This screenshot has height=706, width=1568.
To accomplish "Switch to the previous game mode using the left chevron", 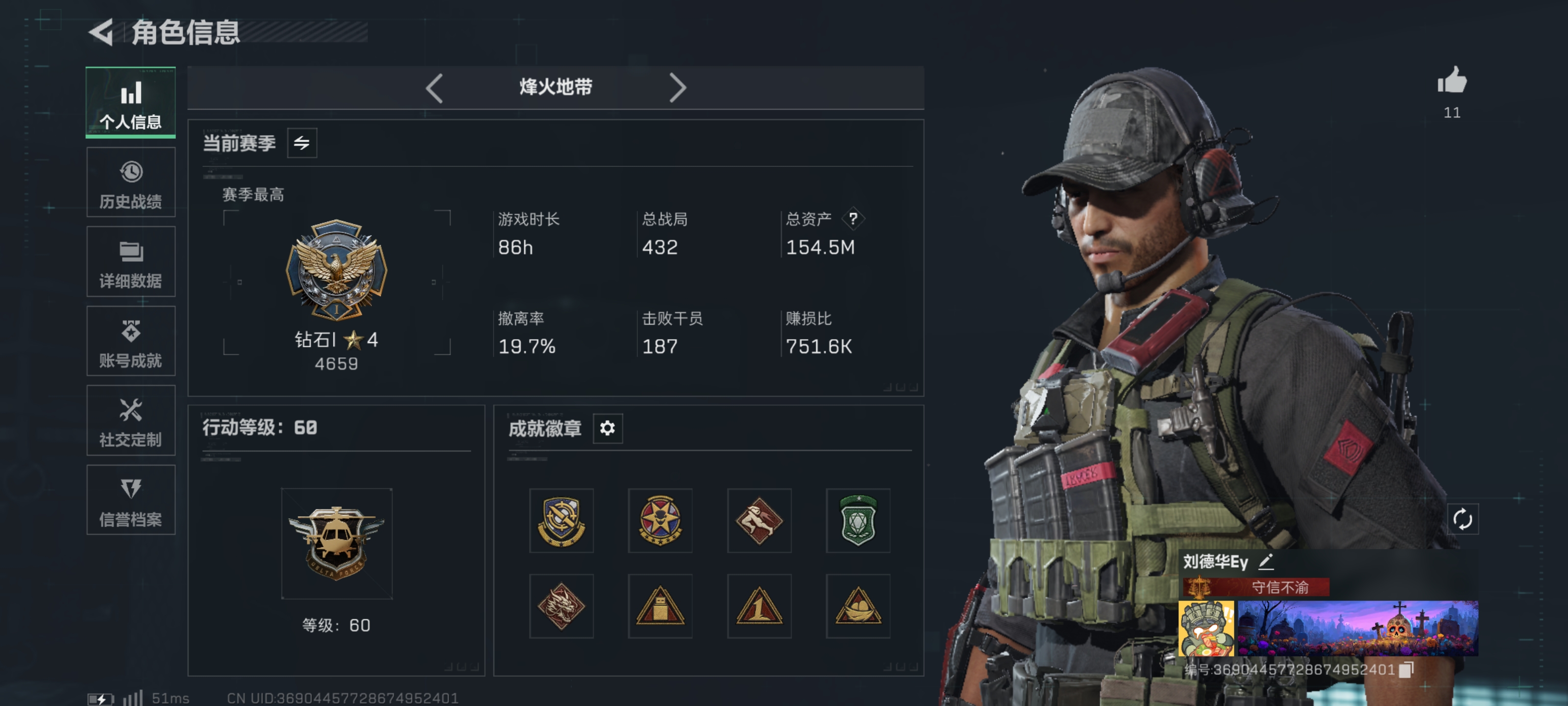I will tap(434, 88).
